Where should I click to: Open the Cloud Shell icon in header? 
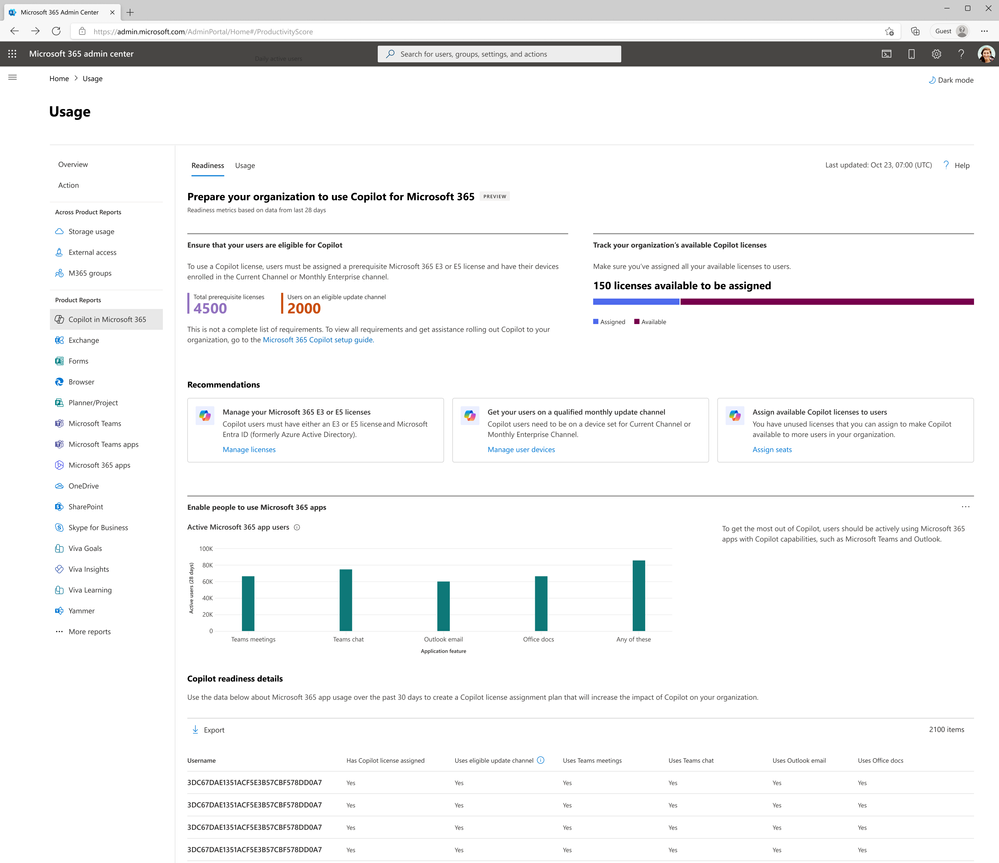[886, 54]
